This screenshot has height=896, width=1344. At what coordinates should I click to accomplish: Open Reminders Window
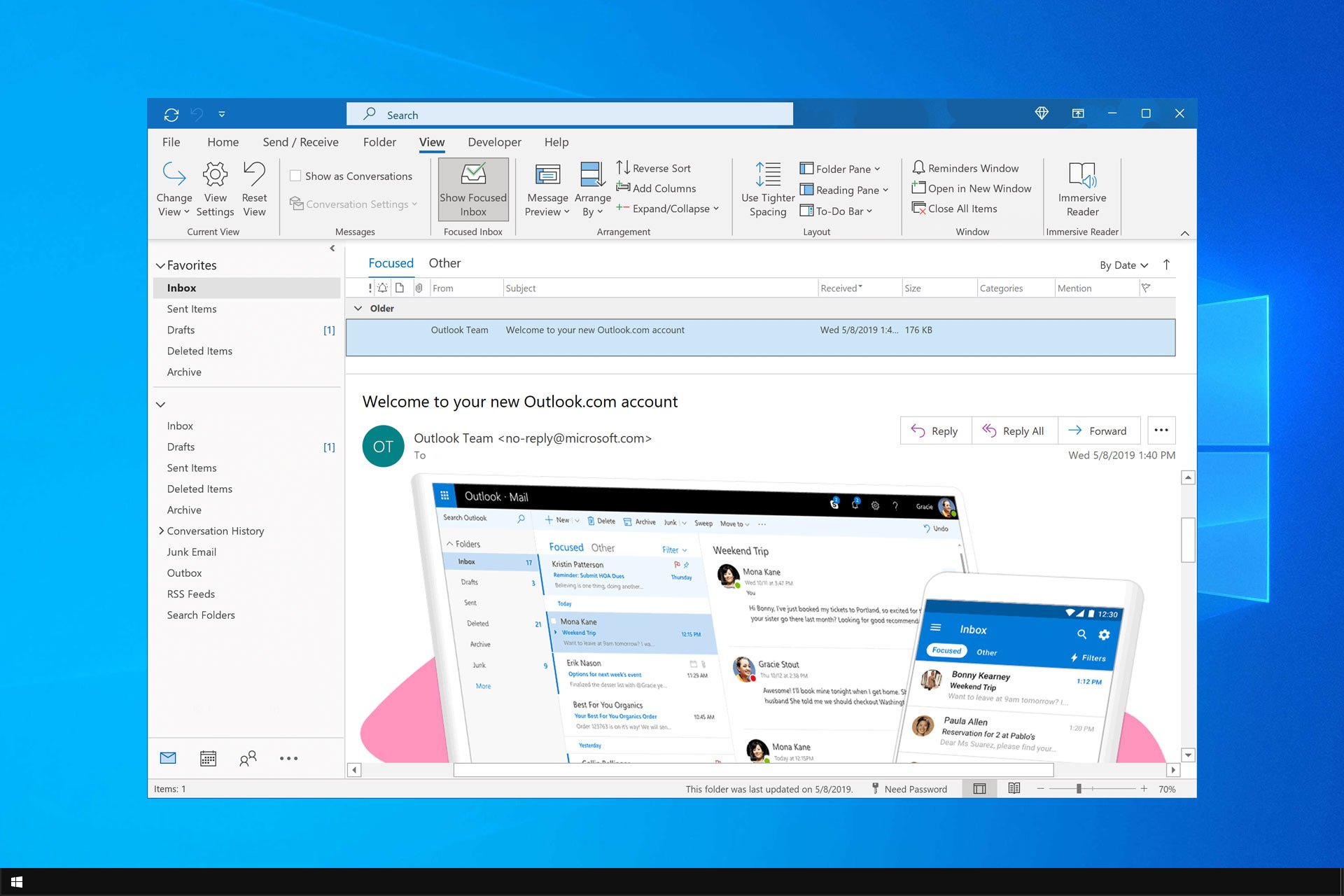[x=965, y=168]
